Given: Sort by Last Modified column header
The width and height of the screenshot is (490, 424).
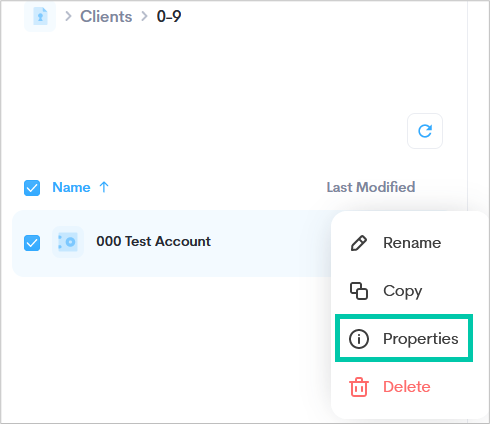Looking at the screenshot, I should (x=371, y=187).
